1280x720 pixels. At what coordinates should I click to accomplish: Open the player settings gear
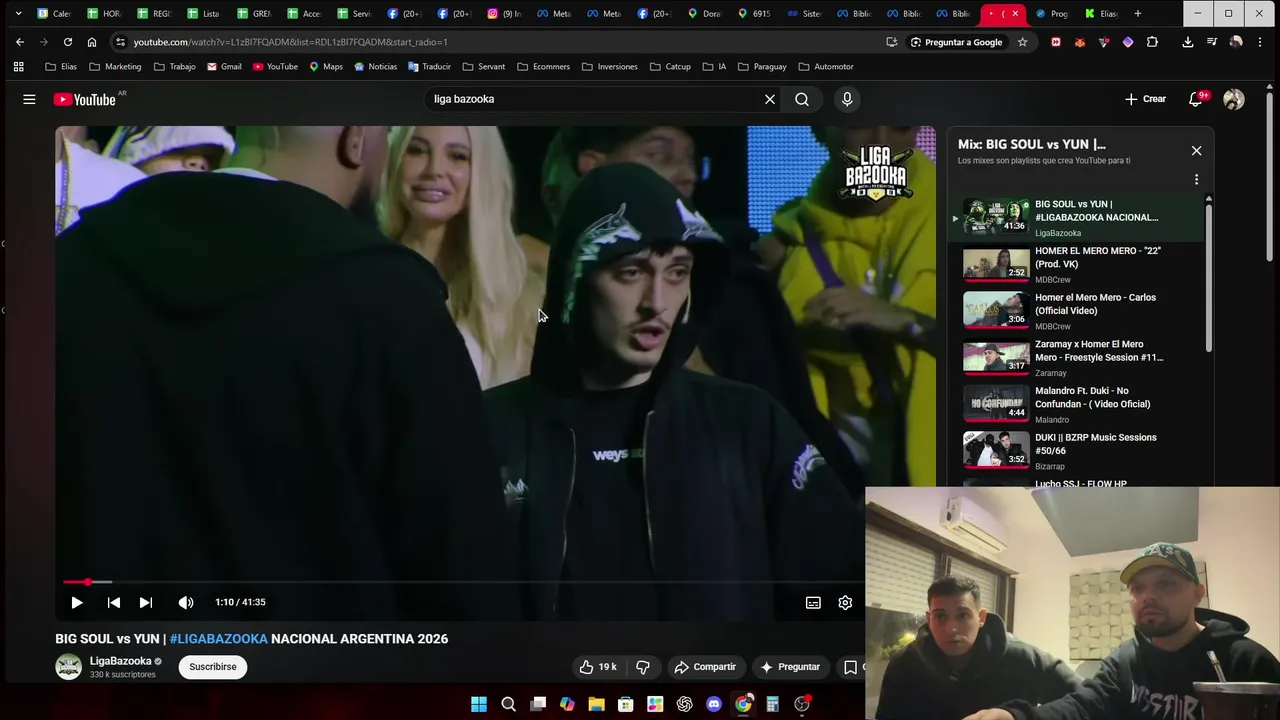click(845, 602)
